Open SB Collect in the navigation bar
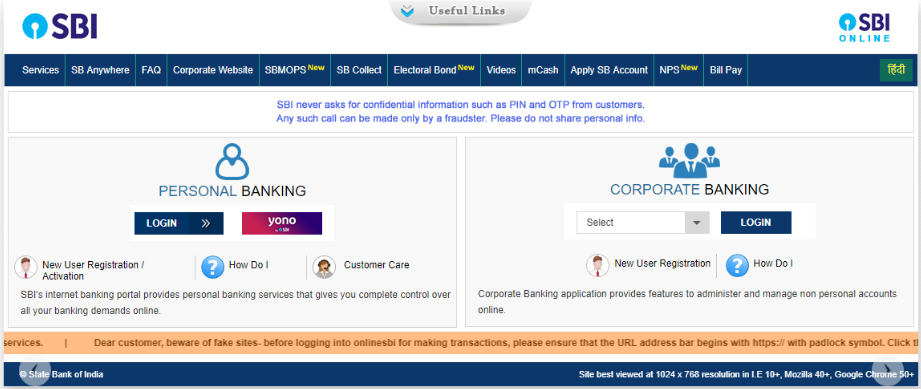 [x=359, y=70]
